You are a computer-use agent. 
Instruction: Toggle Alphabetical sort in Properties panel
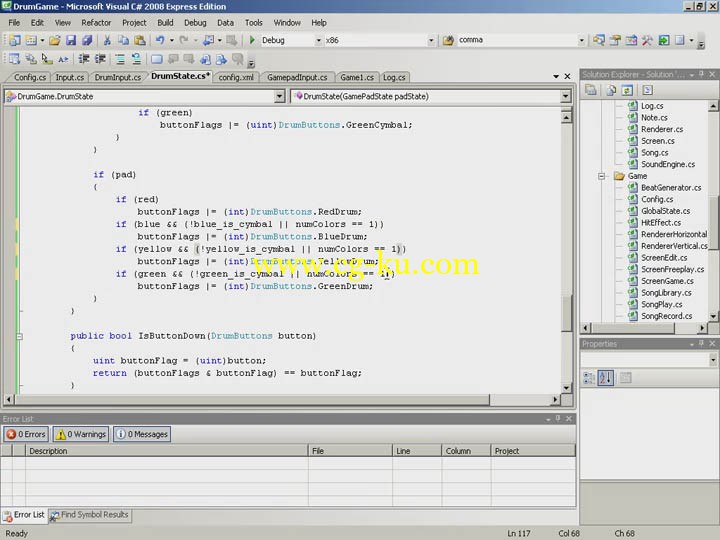[606, 378]
